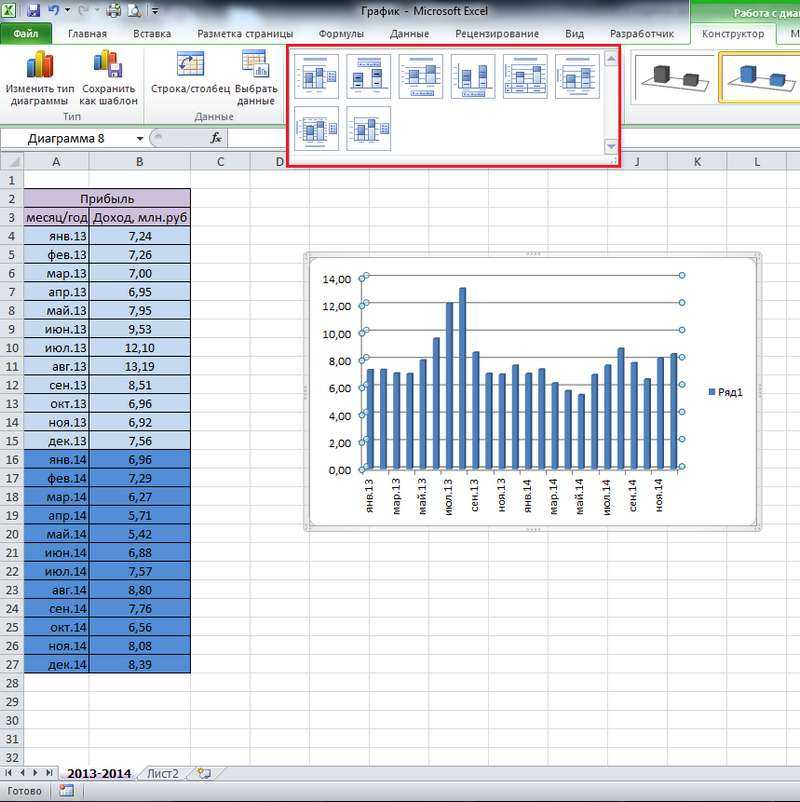Open print preview from the quick access toolbar
800x802 pixels.
(x=134, y=10)
